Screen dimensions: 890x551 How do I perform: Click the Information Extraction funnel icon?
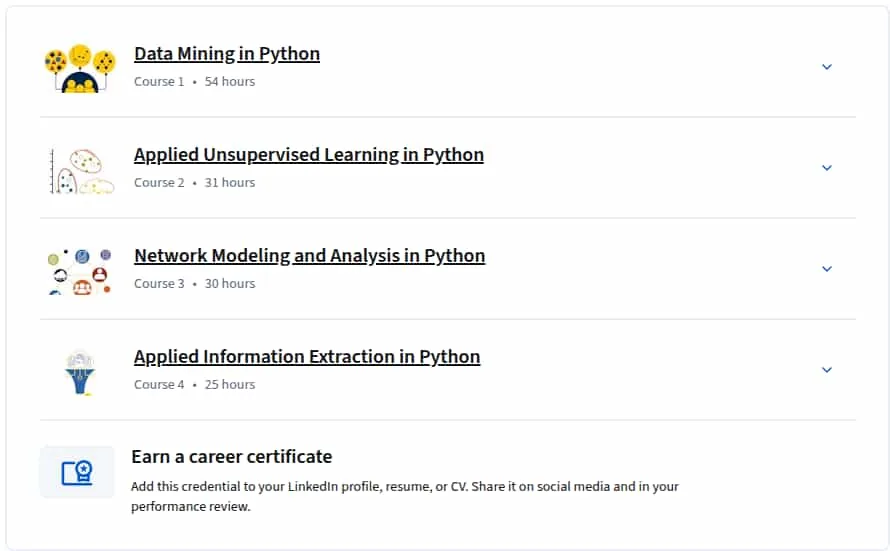[80, 372]
